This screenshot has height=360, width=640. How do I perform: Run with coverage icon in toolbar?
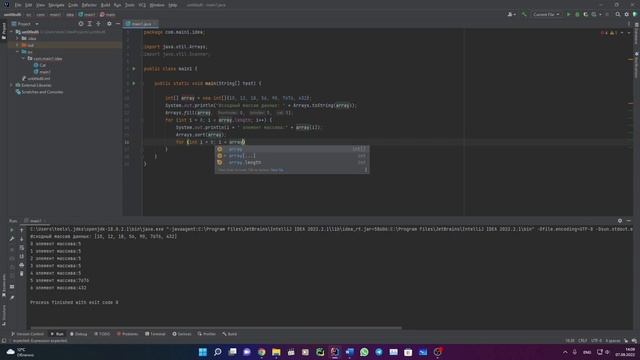(x=586, y=14)
